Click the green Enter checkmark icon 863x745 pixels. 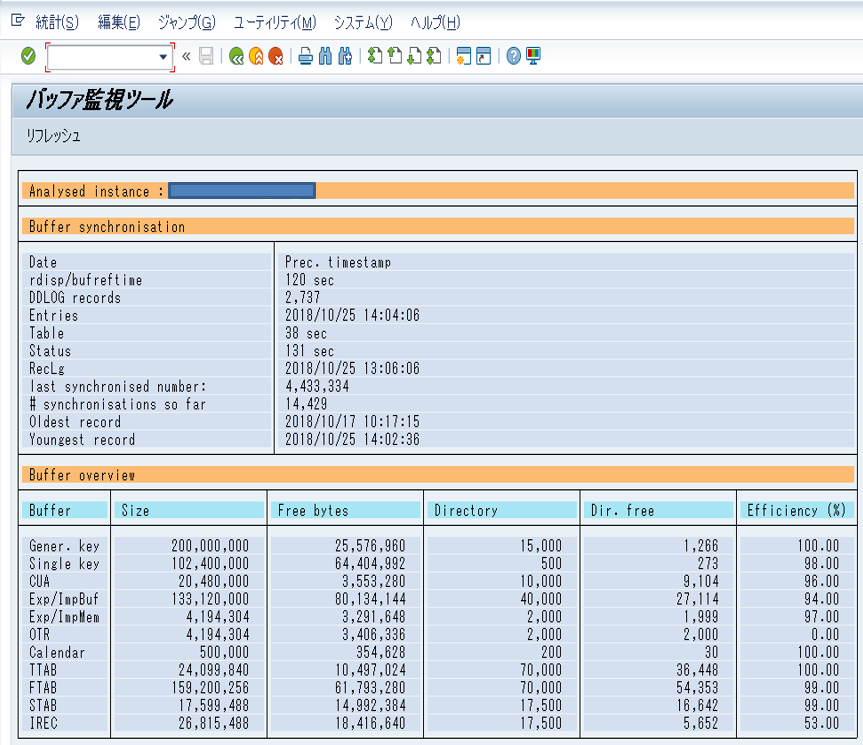point(28,56)
